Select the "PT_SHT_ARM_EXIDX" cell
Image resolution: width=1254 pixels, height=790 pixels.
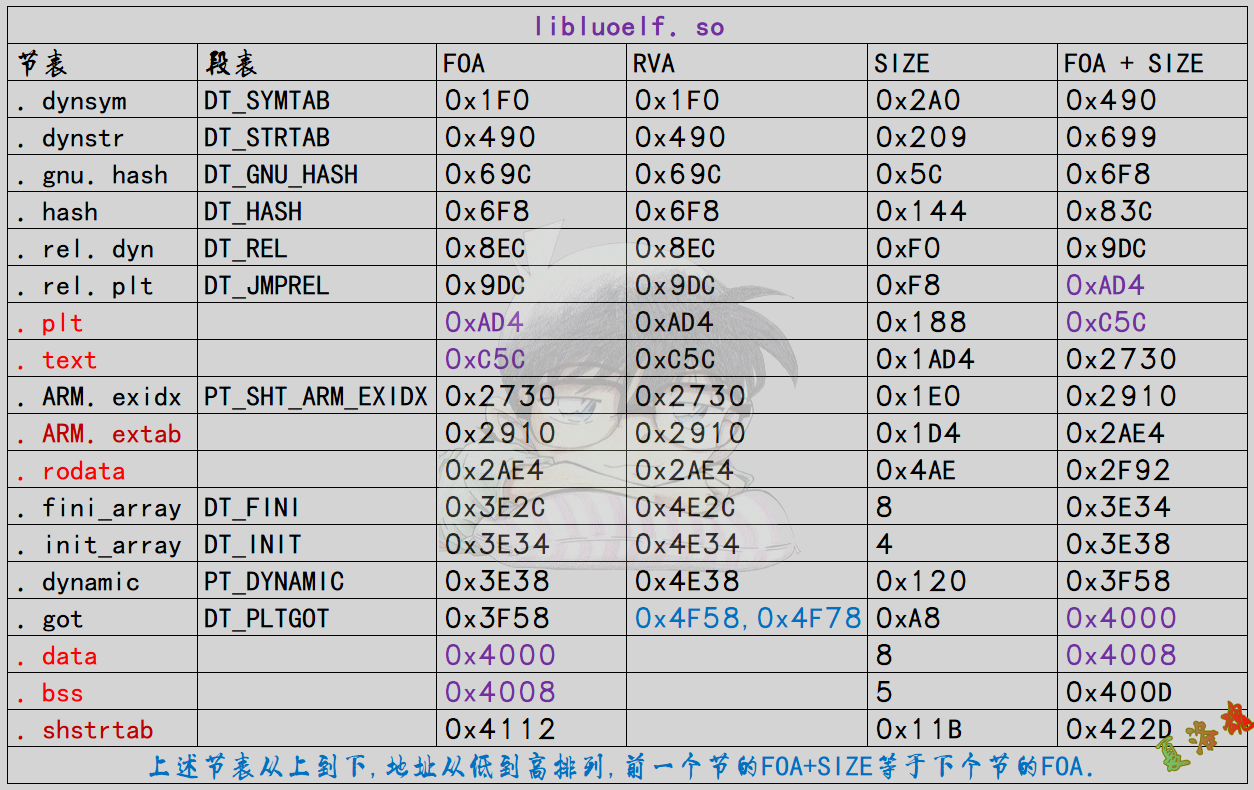pos(316,397)
